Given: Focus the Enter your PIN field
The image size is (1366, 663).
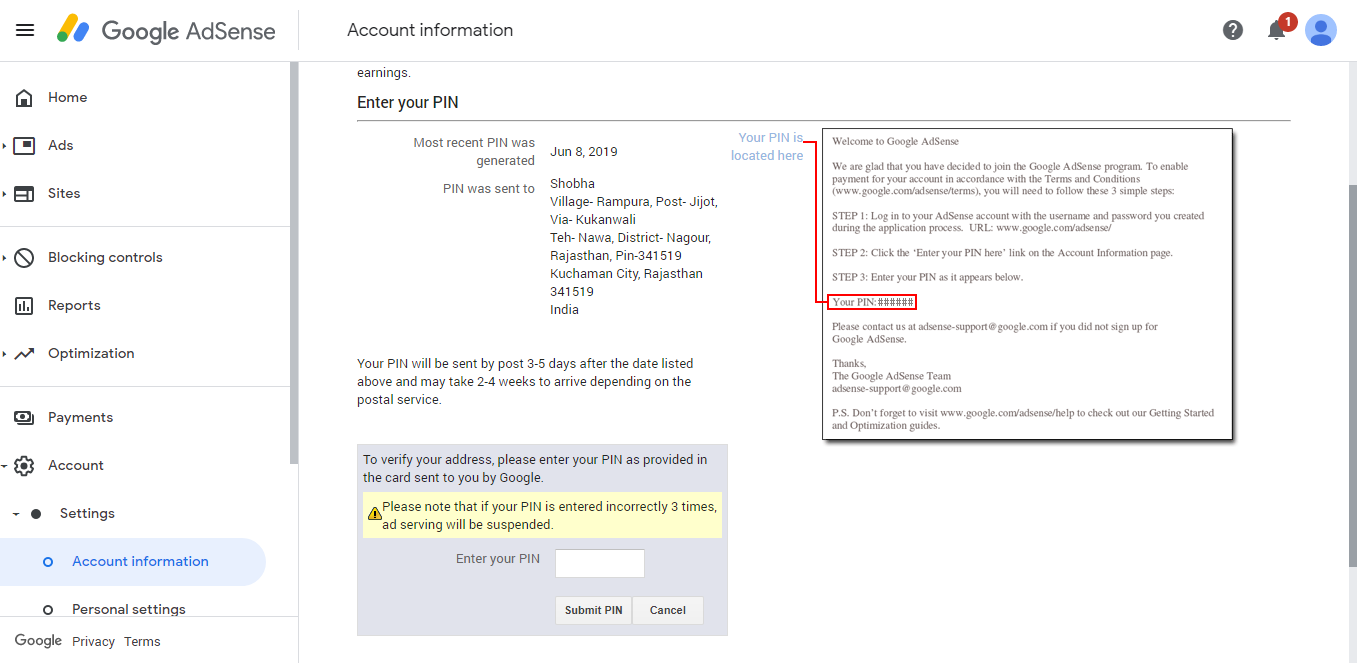Looking at the screenshot, I should pos(600,563).
